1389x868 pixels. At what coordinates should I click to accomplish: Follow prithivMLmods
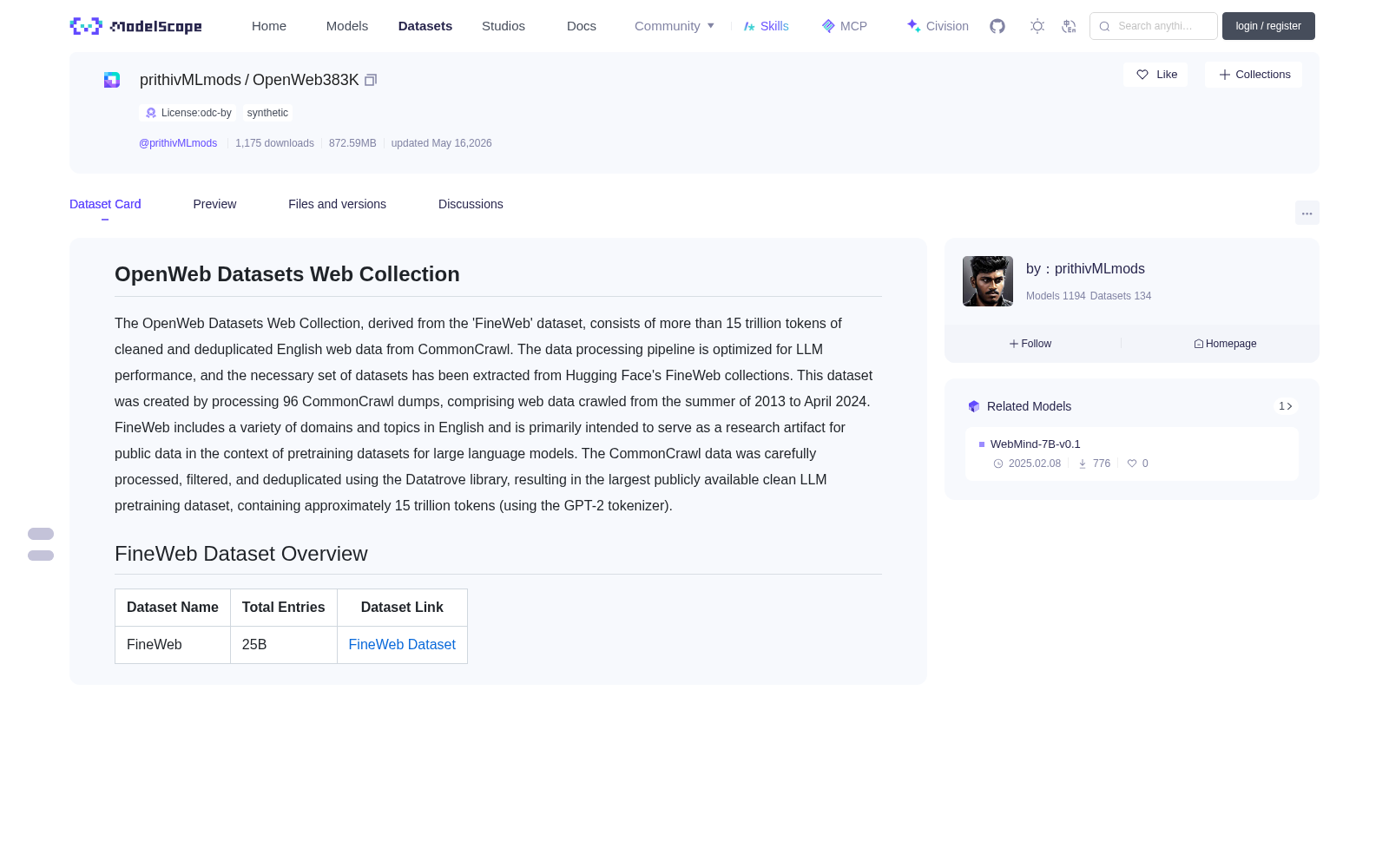(x=1030, y=344)
